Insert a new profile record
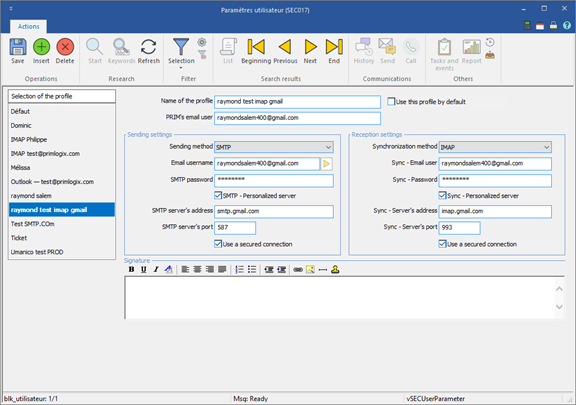The width and height of the screenshot is (576, 405). pos(41,51)
